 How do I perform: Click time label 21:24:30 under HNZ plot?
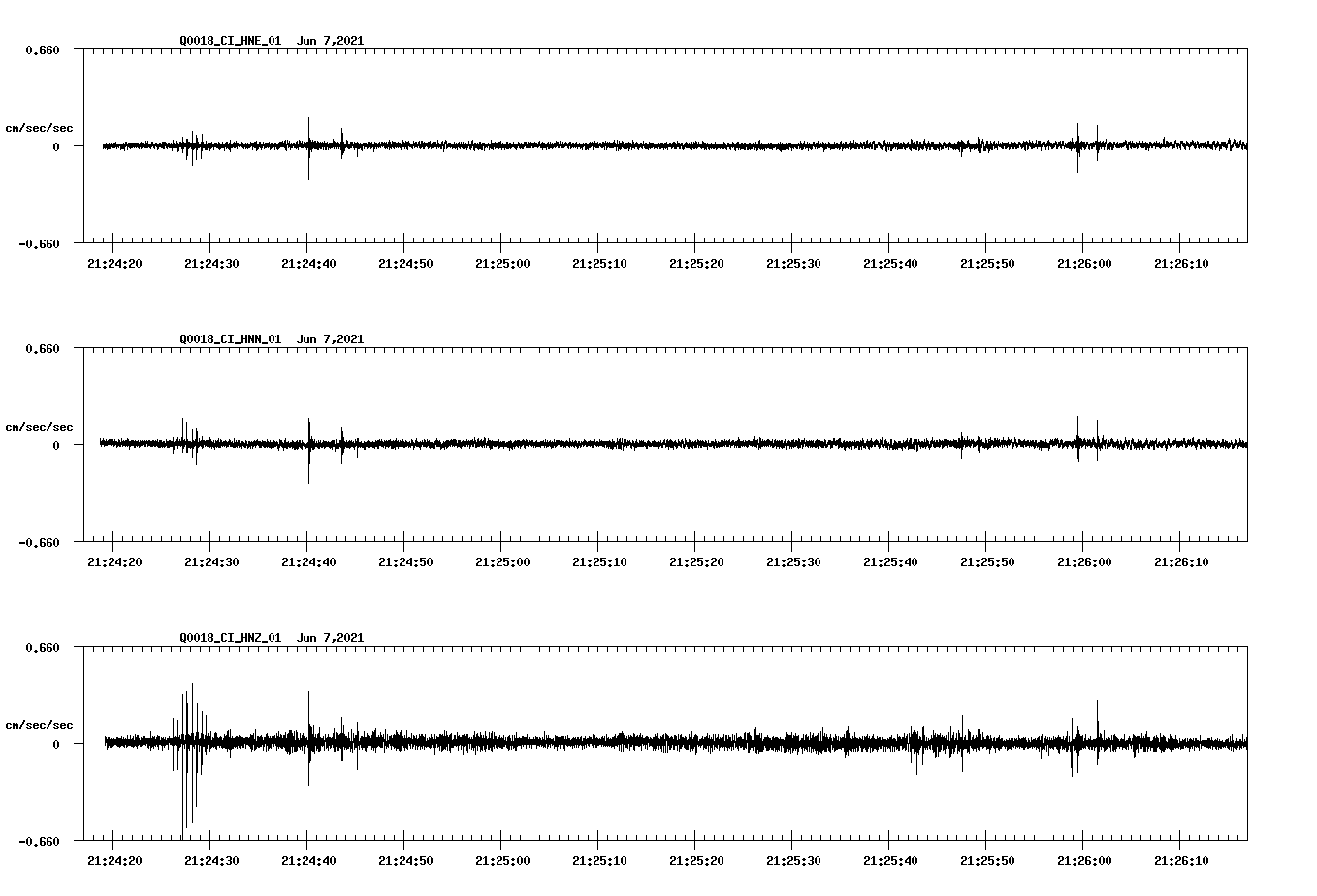[211, 860]
